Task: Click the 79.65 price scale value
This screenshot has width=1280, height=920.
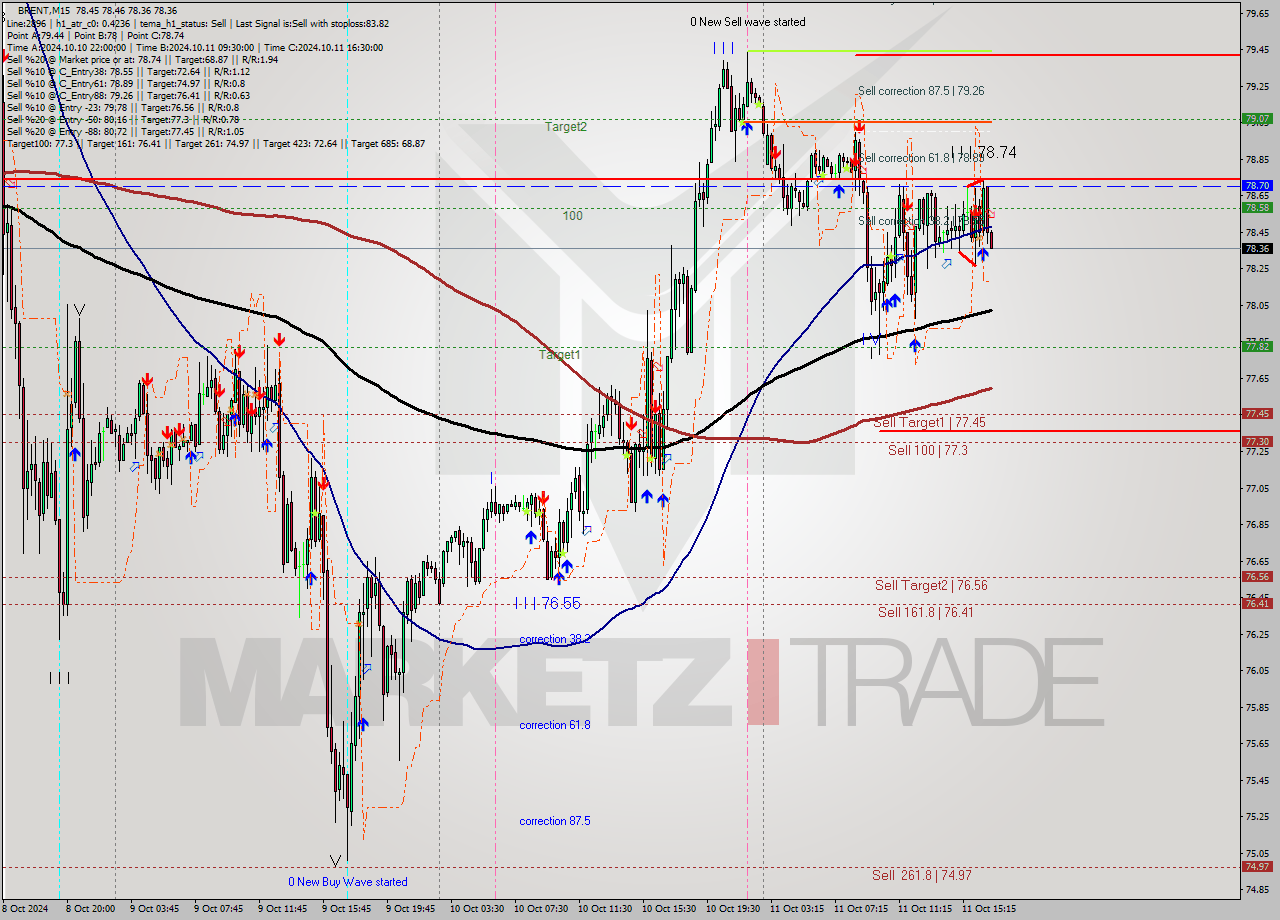Action: (1257, 13)
